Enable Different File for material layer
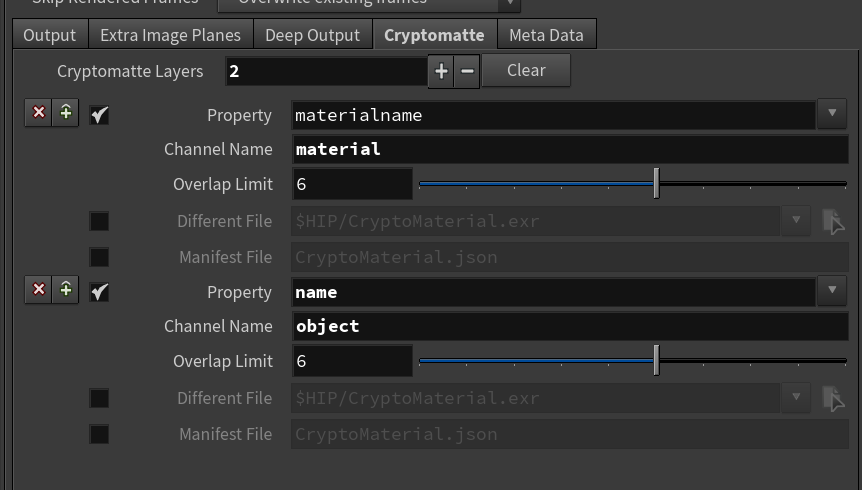The width and height of the screenshot is (862, 490). pos(99,222)
